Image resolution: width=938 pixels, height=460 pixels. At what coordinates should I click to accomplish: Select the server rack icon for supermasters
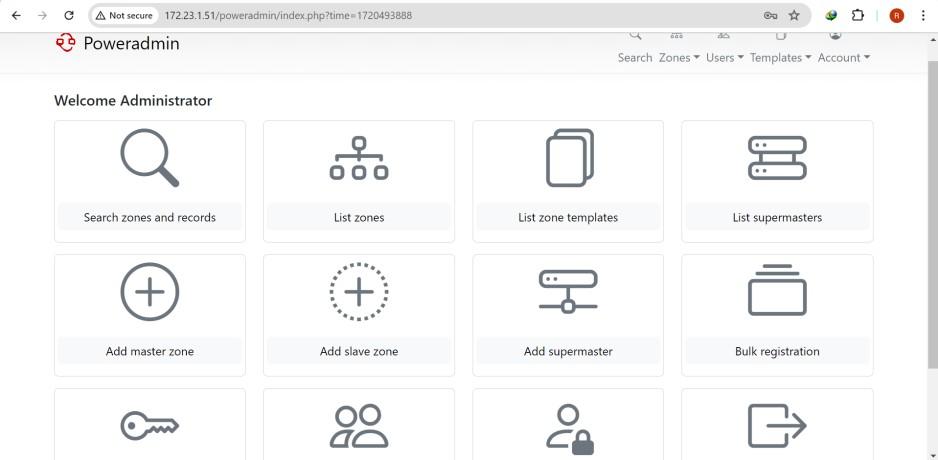[777, 158]
